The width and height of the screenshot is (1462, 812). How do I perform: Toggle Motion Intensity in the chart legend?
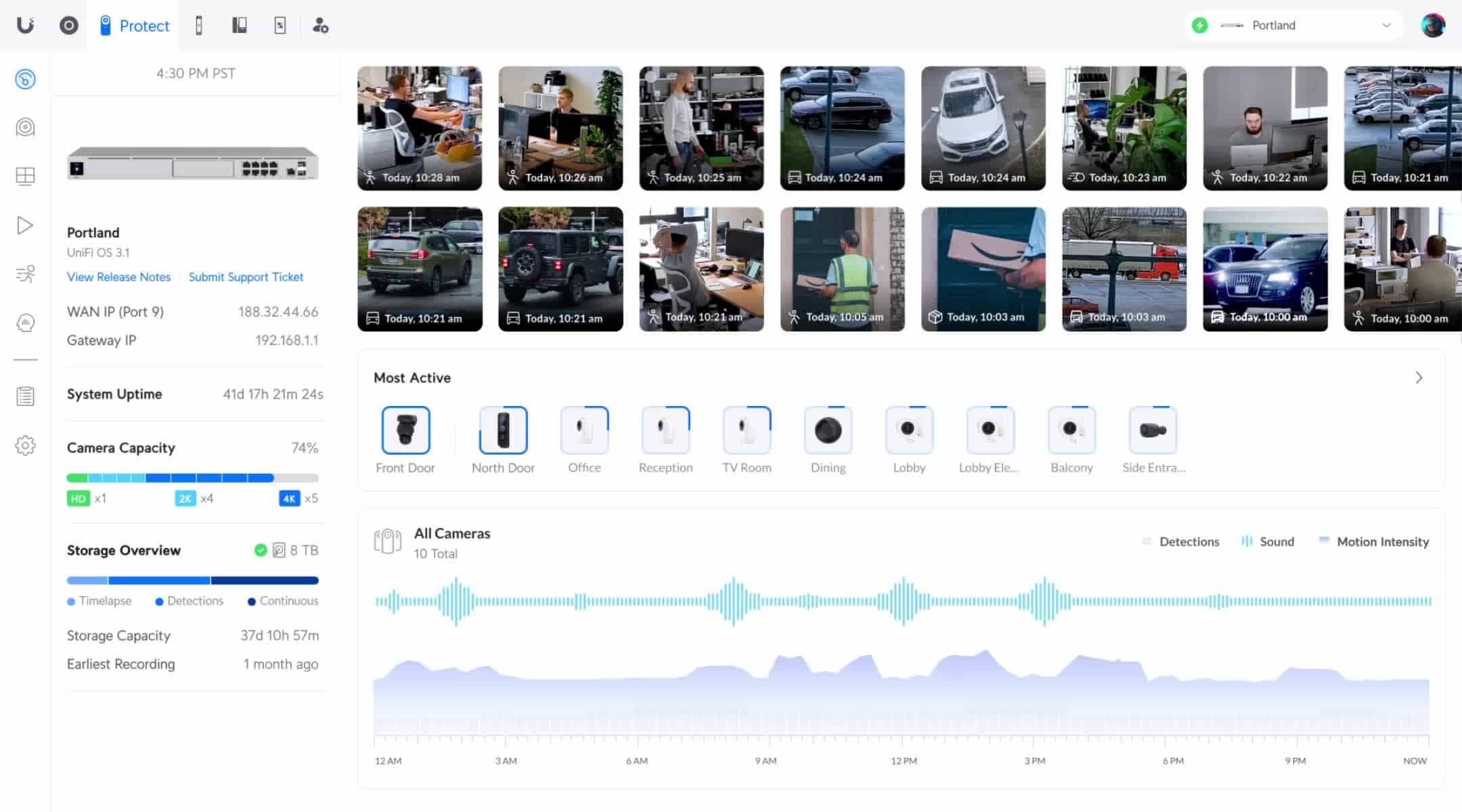point(1373,541)
